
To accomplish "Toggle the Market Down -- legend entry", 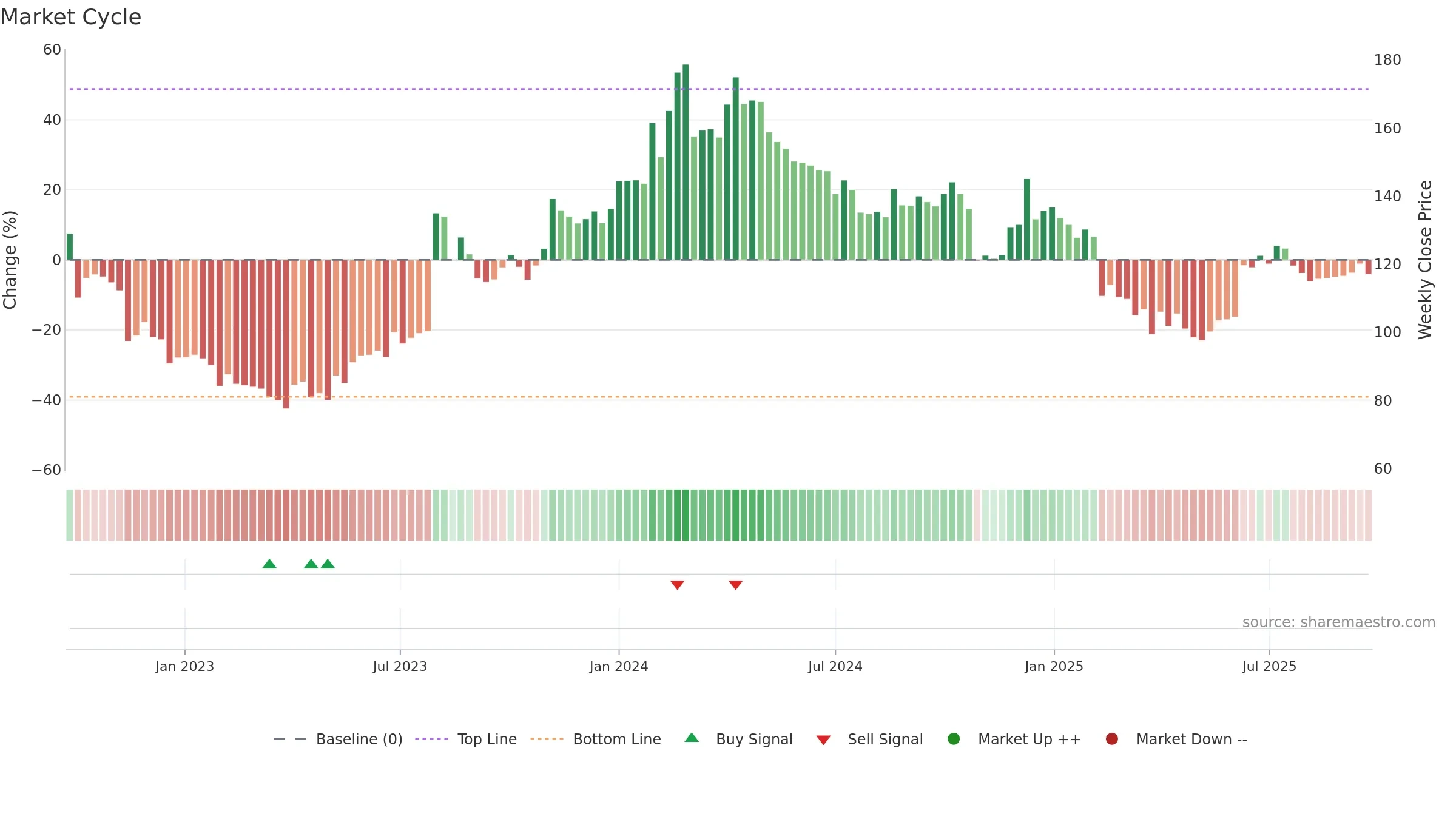I will click(1176, 739).
